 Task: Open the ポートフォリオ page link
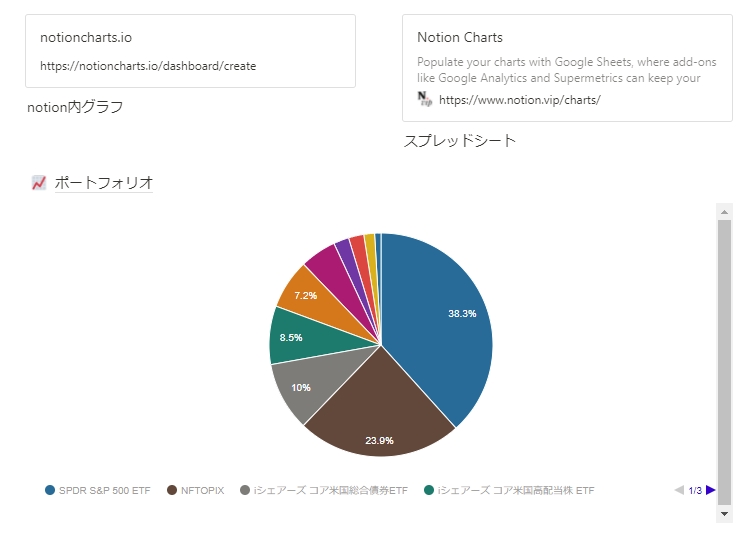(104, 183)
